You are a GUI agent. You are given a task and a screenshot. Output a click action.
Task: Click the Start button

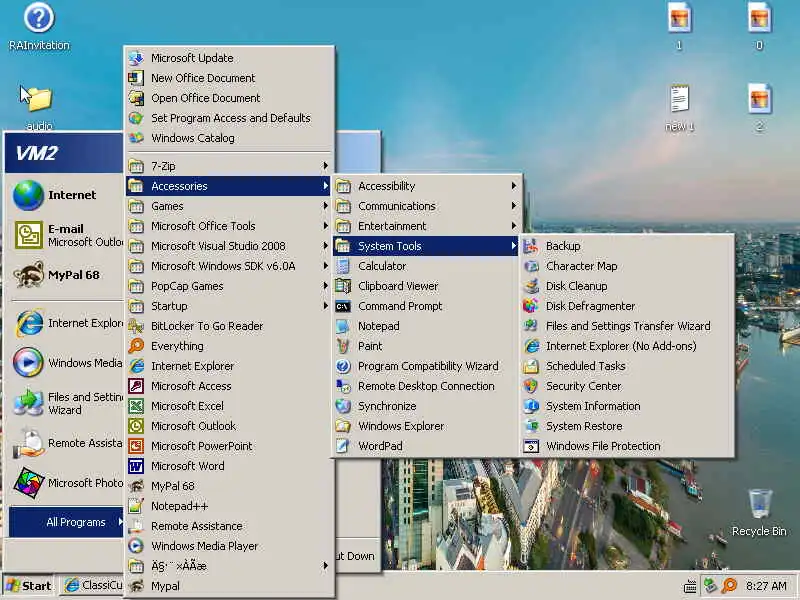29,586
